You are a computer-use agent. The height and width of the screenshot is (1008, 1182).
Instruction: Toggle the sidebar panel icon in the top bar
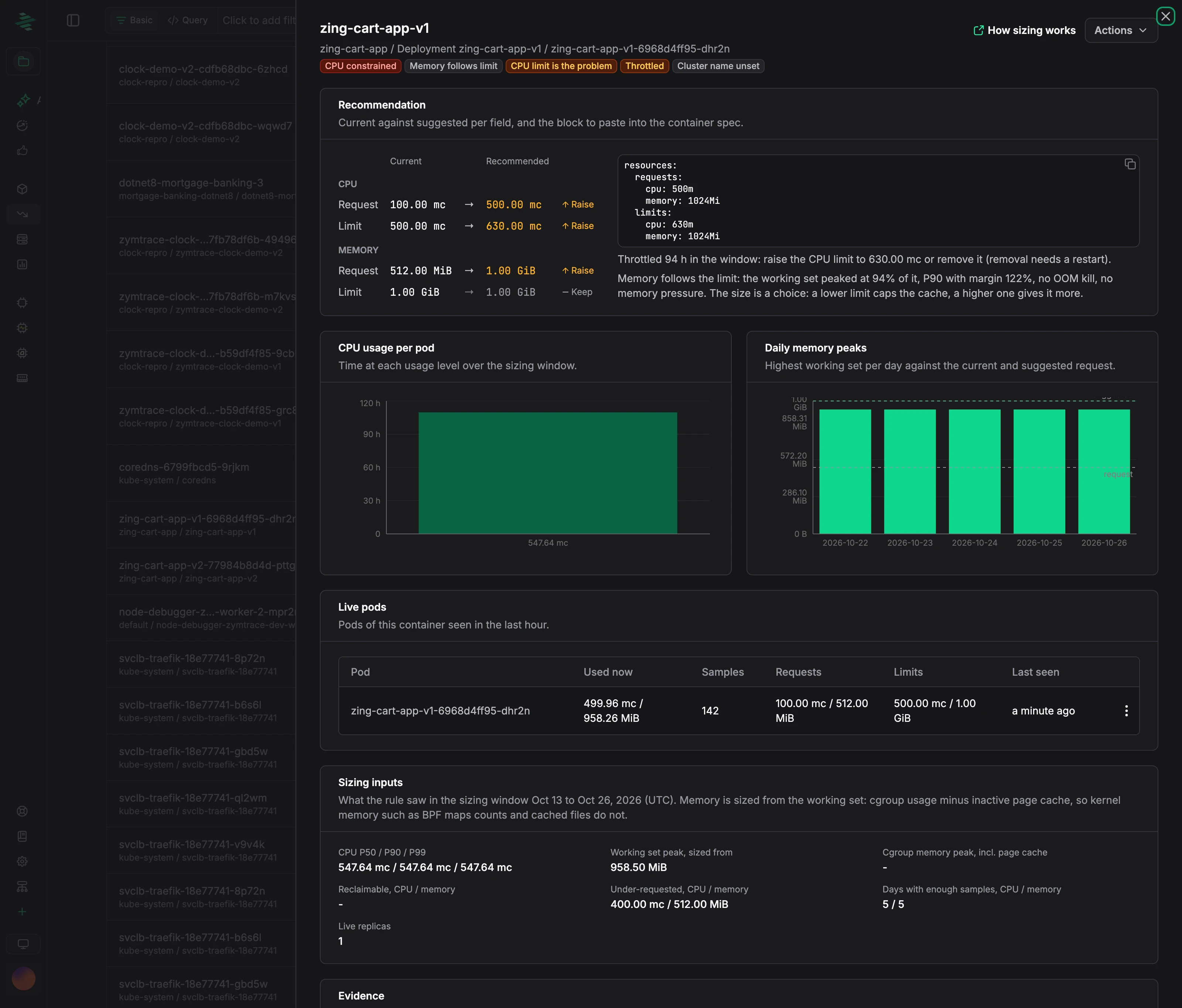point(73,21)
